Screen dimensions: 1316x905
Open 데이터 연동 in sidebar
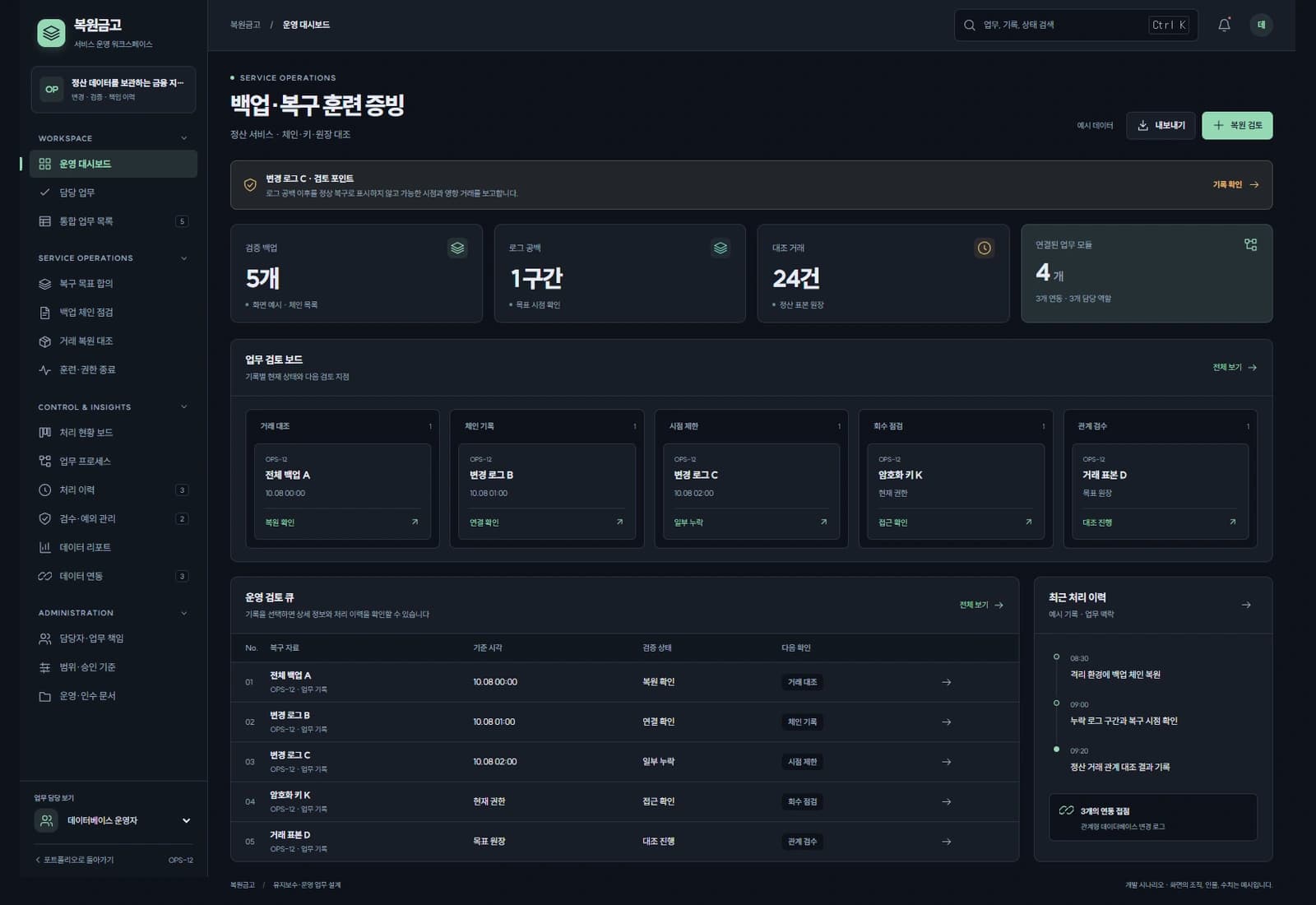(x=114, y=577)
